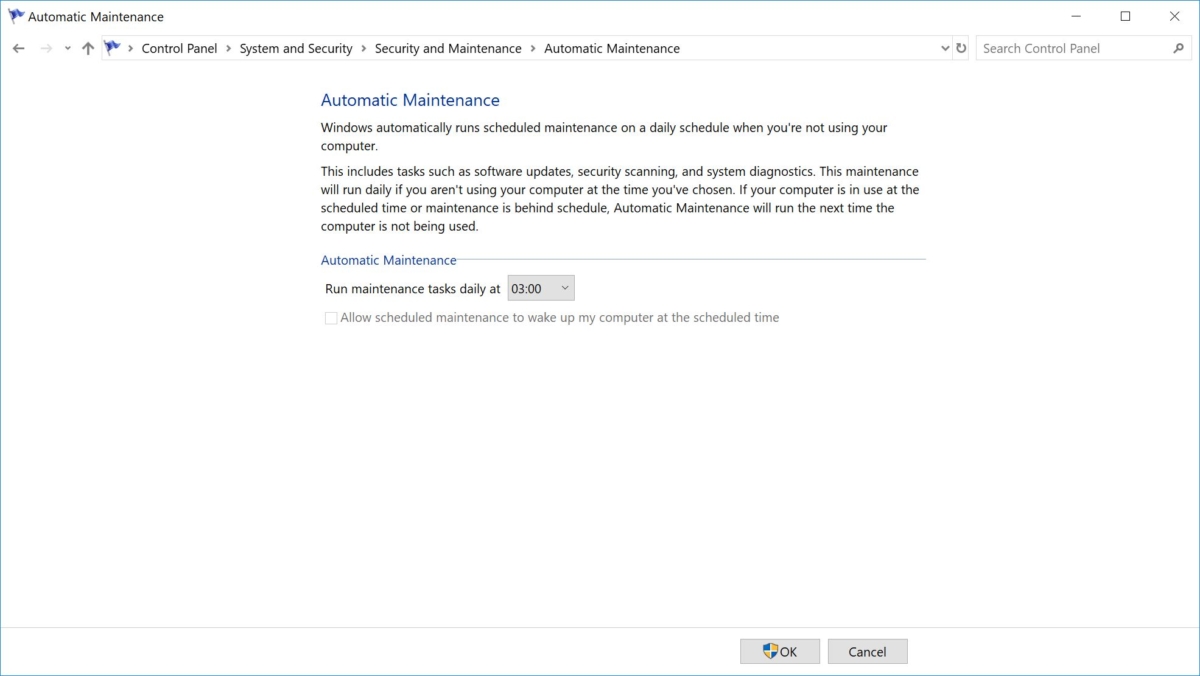The image size is (1200, 676).
Task: Select System and Security breadcrumb
Action: (x=296, y=48)
